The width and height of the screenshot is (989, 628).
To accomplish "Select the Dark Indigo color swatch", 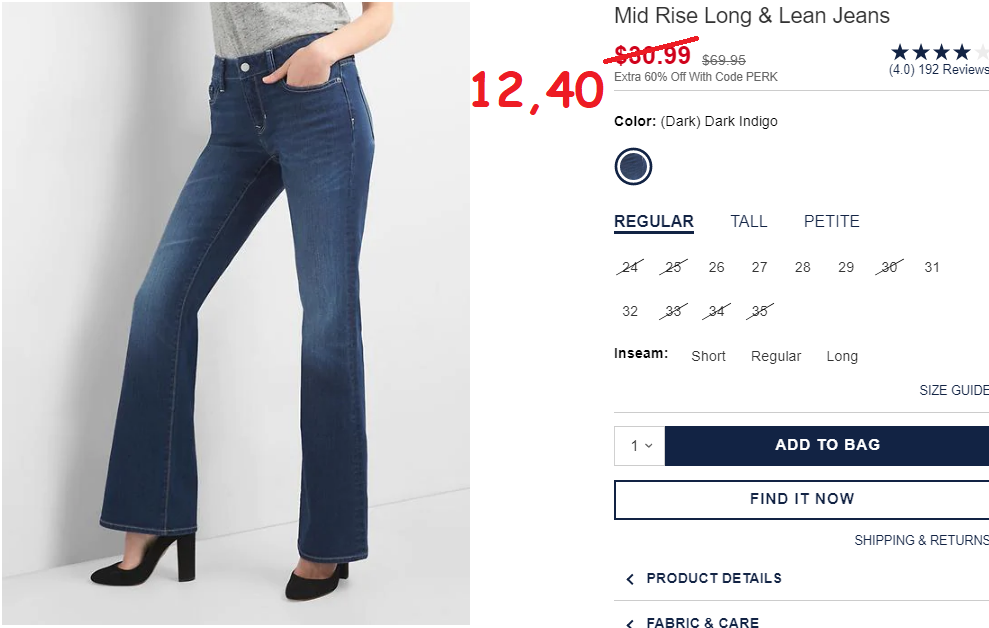I will (633, 166).
